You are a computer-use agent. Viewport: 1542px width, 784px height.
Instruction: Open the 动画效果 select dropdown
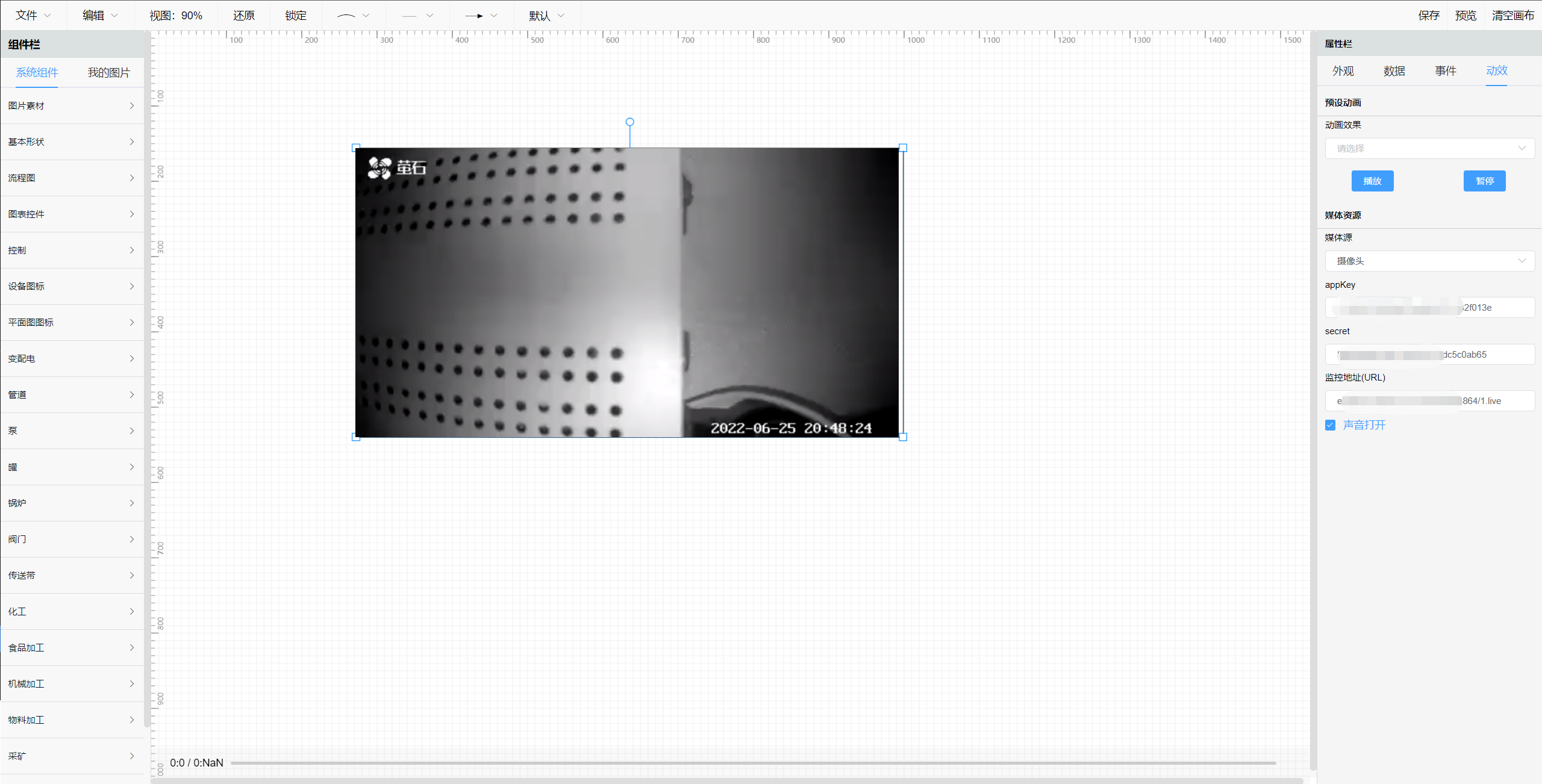click(x=1429, y=149)
